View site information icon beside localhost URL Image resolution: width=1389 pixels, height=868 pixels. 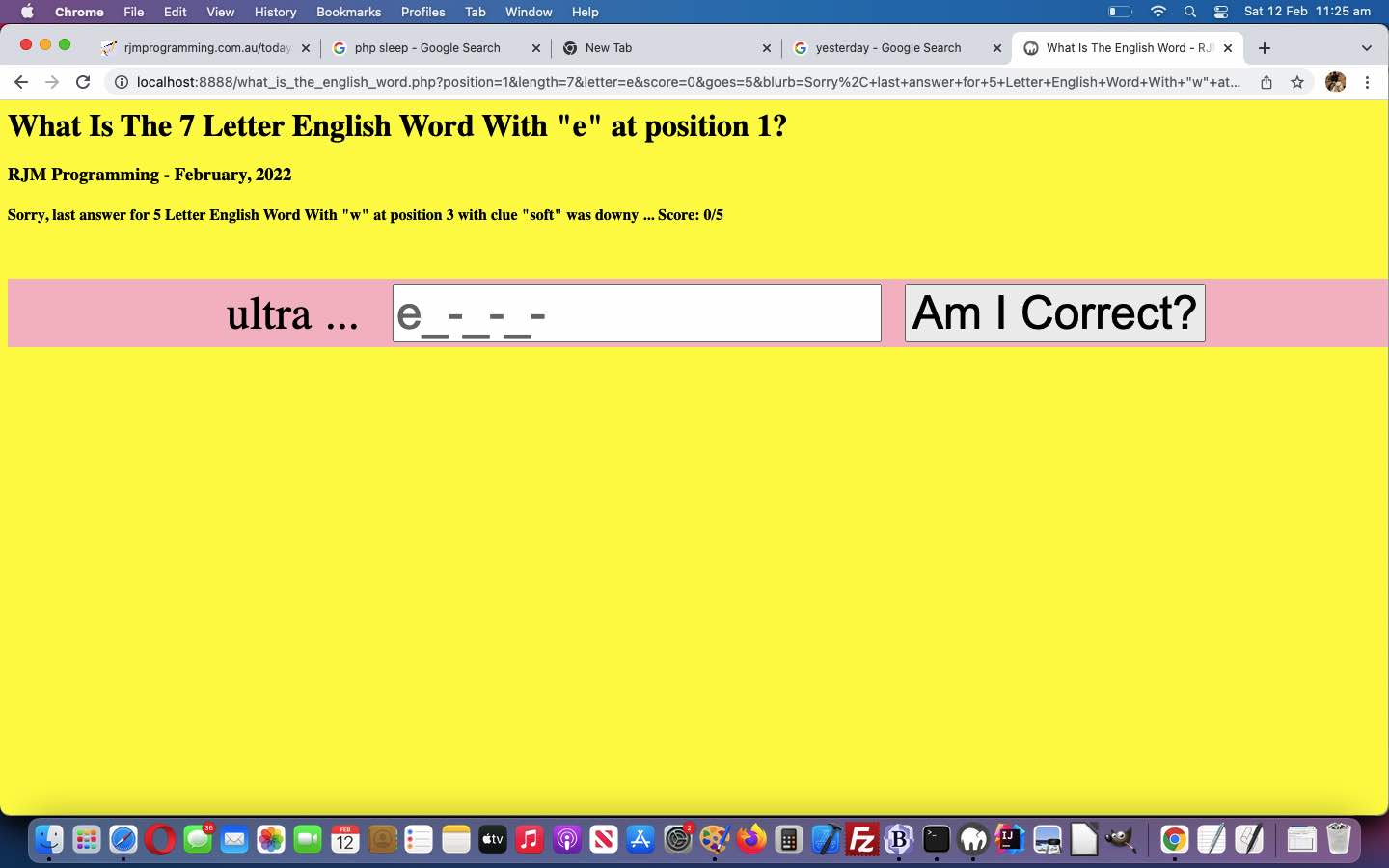click(x=122, y=82)
